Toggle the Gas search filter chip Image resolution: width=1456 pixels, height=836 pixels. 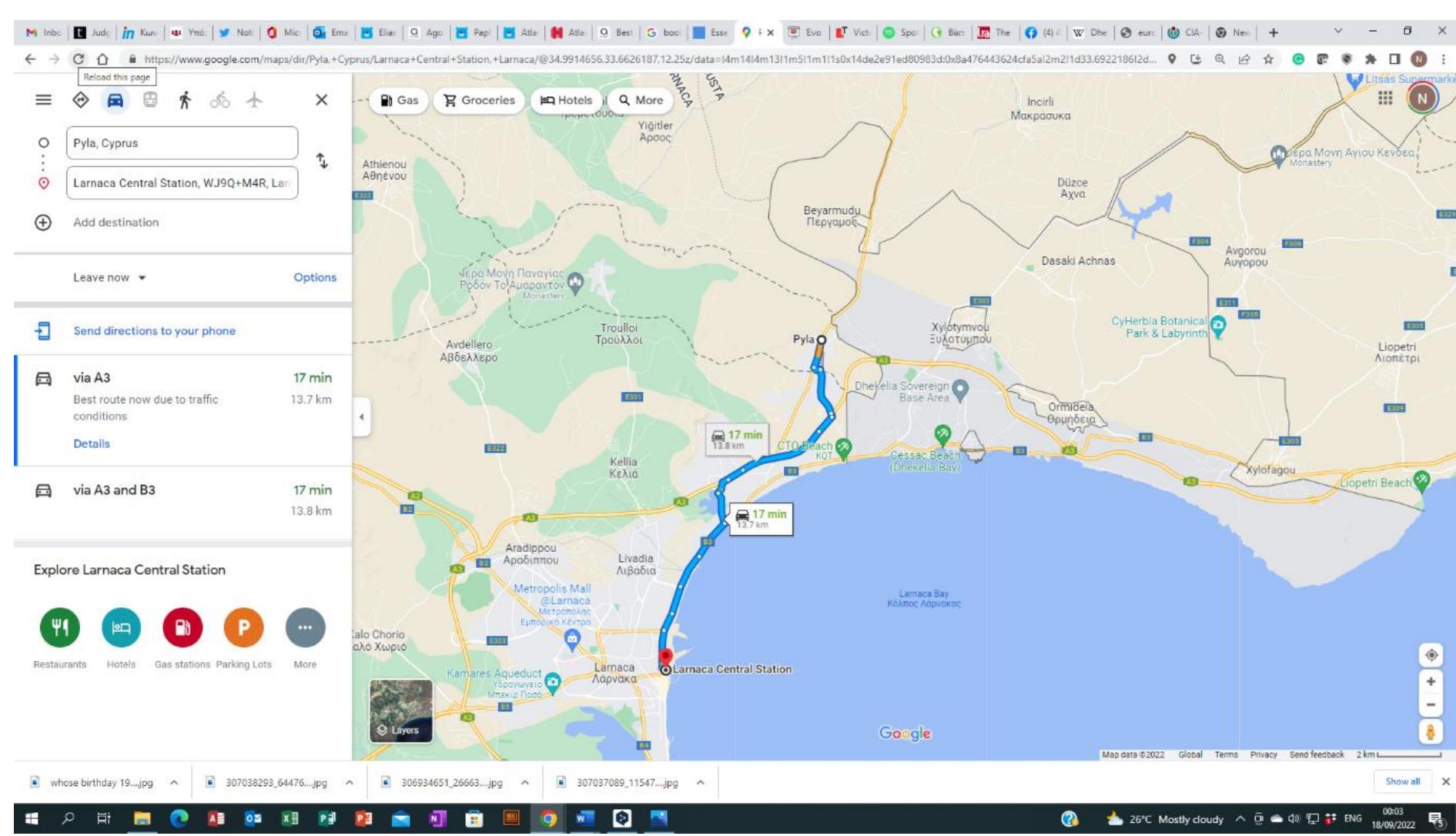pos(400,99)
